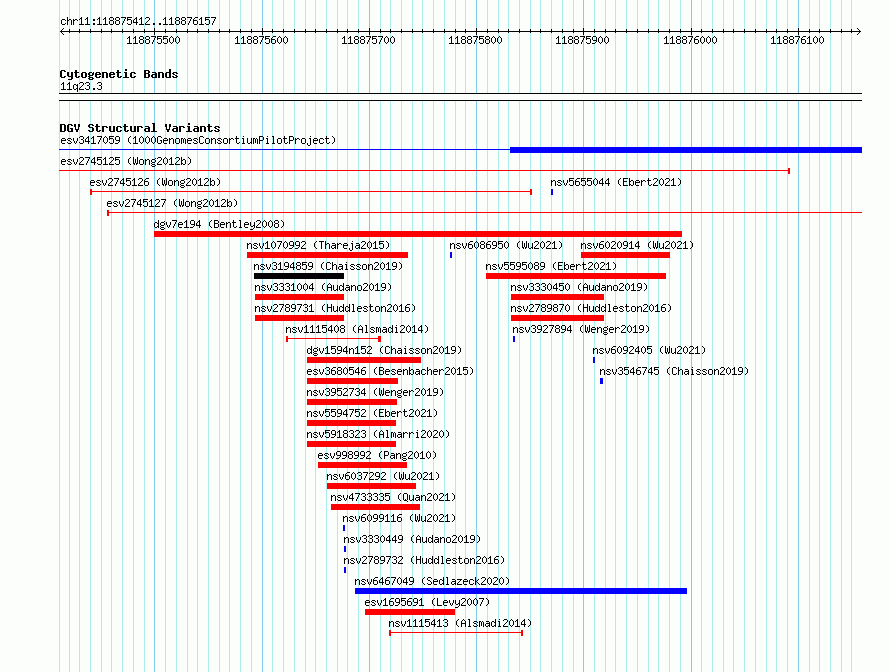Open the nsv5918323 (Almarri2020) label
This screenshot has height=672, width=890.
[x=377, y=434]
